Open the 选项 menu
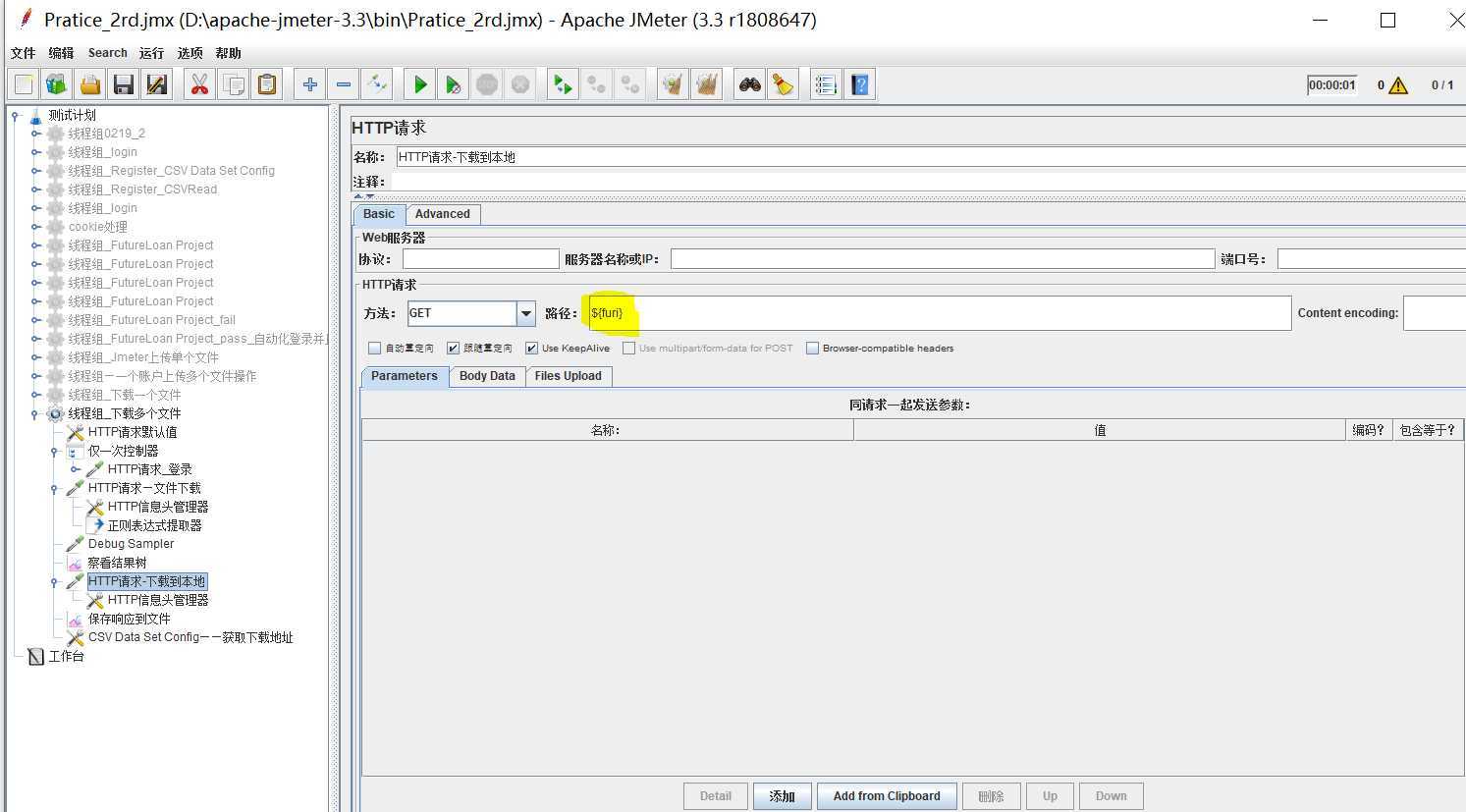This screenshot has height=812, width=1466. tap(190, 53)
